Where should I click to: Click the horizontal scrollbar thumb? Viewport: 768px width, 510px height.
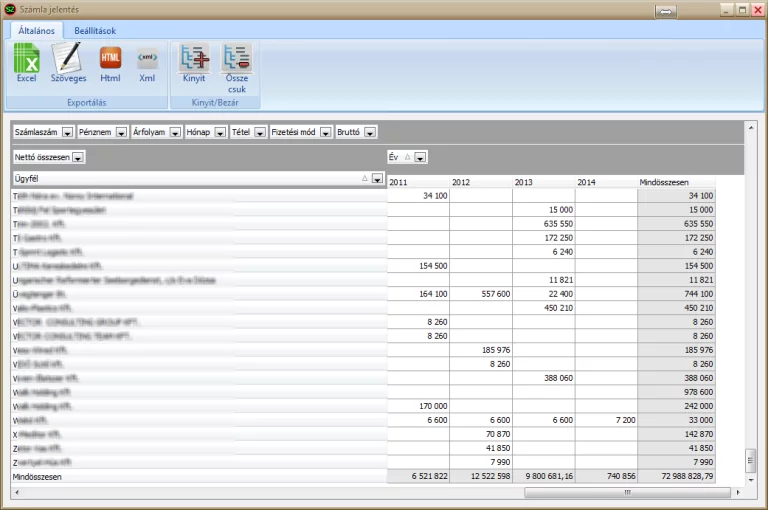pyautogui.click(x=627, y=492)
